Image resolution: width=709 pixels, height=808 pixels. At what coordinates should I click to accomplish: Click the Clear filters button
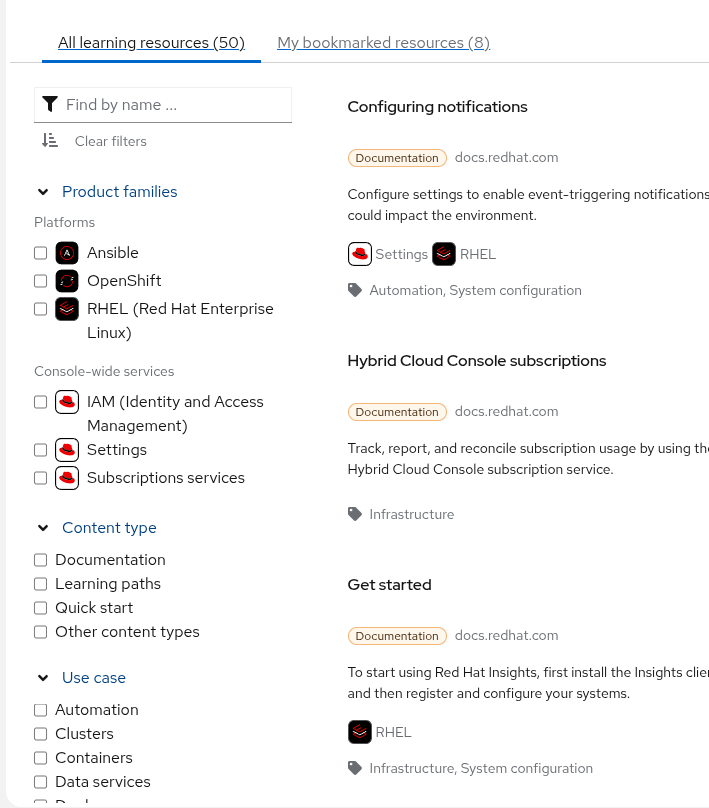111,141
